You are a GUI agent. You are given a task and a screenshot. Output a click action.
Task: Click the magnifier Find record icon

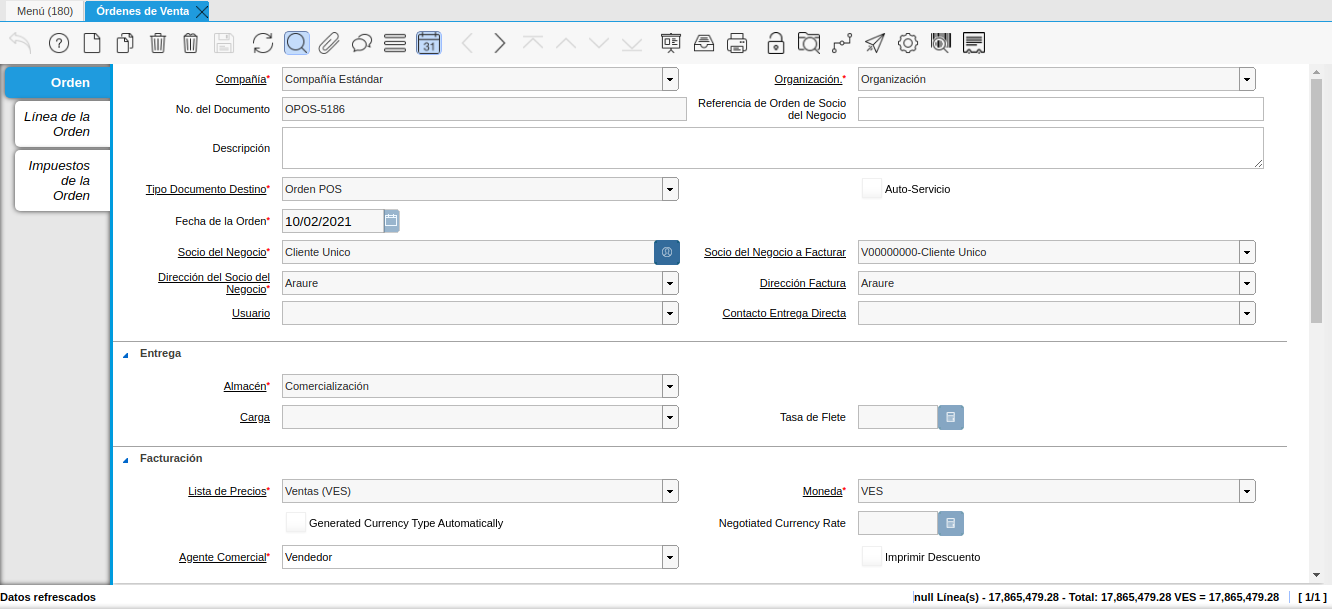(x=296, y=43)
